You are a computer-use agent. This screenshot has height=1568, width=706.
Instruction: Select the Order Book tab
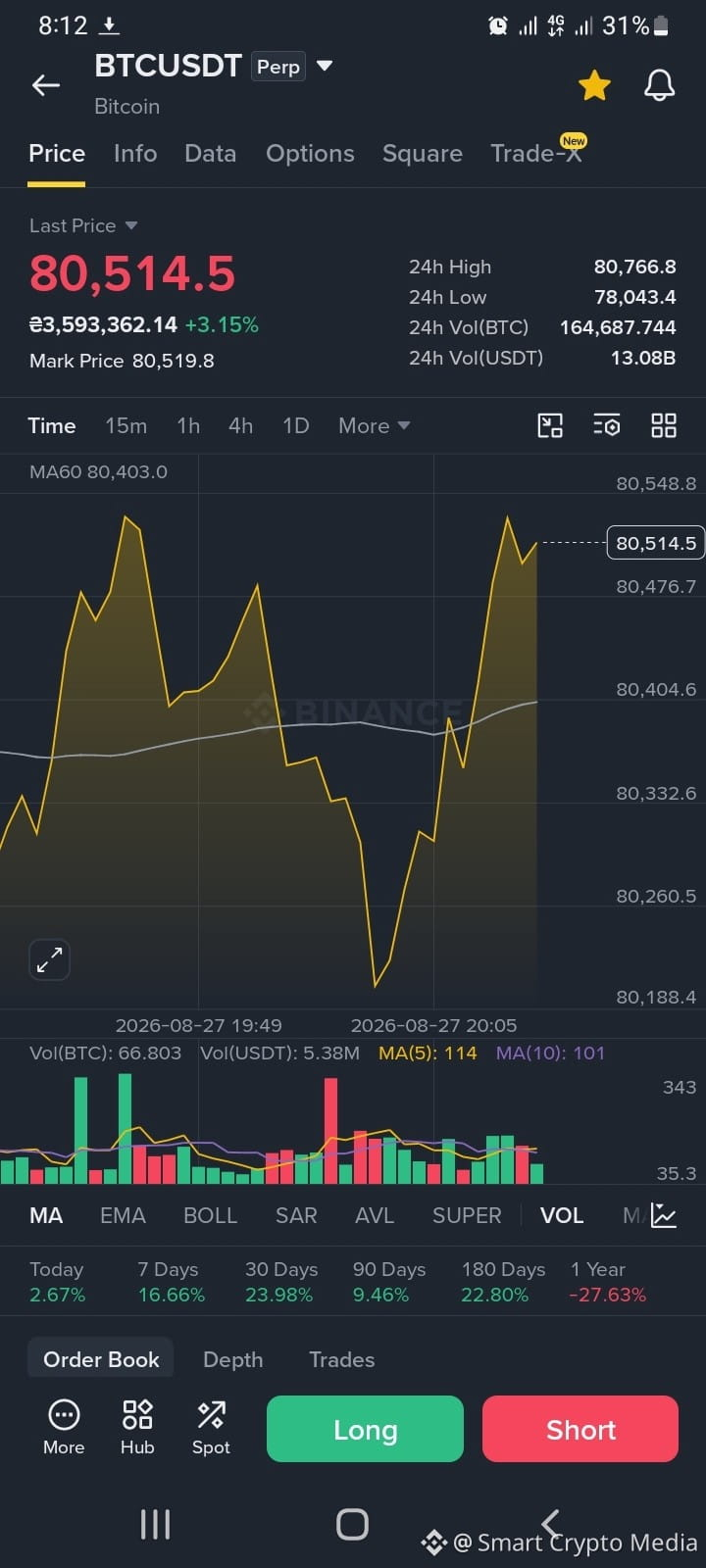click(101, 1359)
